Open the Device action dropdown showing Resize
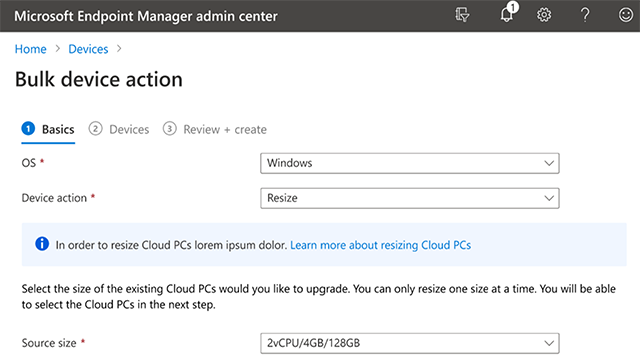The image size is (640, 363). tap(410, 198)
